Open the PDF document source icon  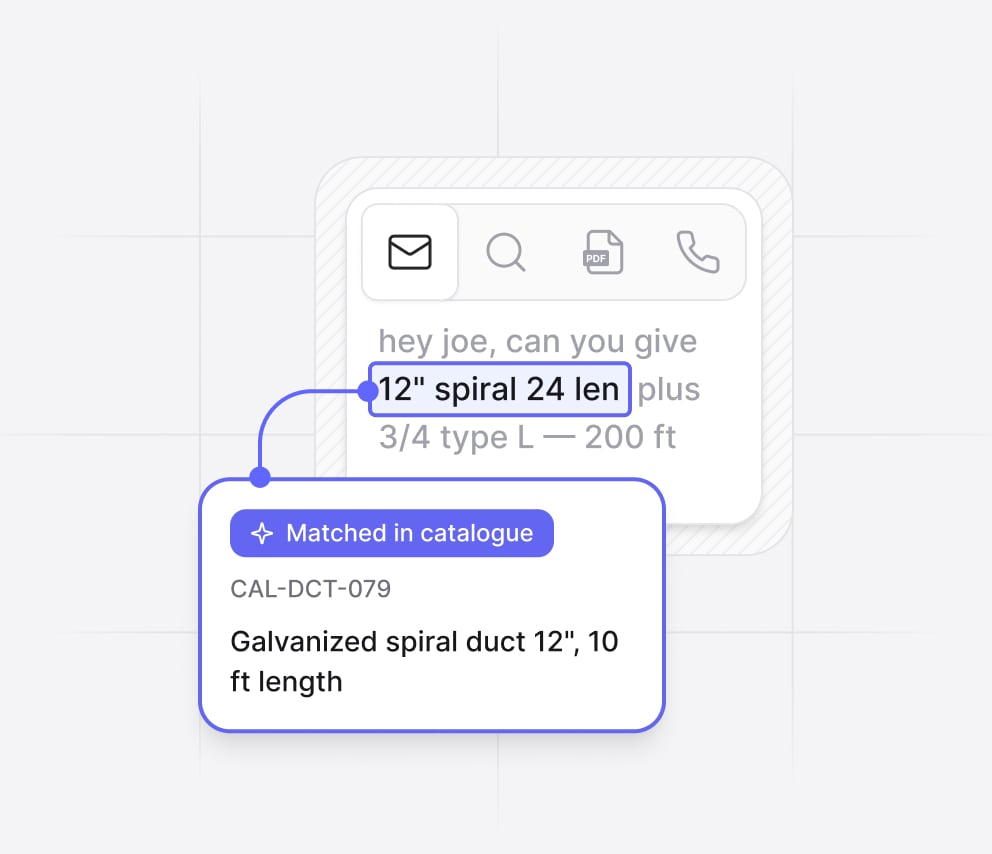[603, 252]
